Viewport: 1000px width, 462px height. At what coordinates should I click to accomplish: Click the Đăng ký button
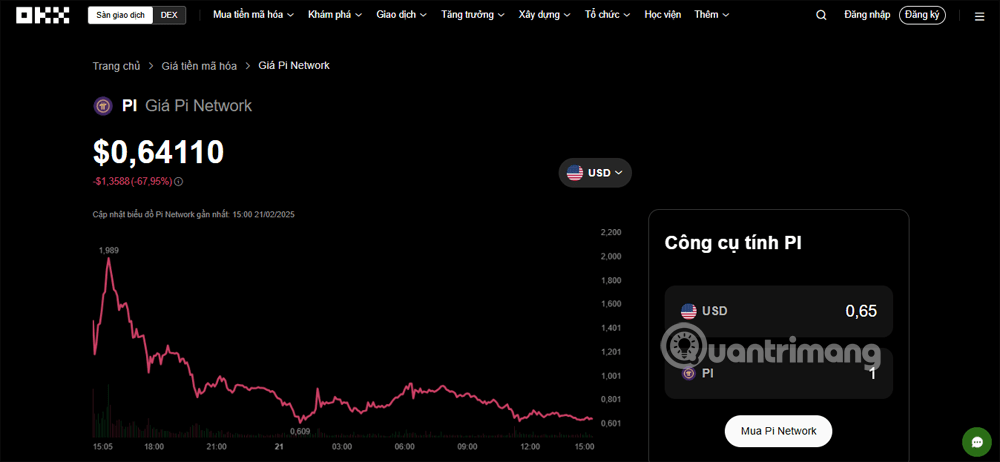(922, 15)
